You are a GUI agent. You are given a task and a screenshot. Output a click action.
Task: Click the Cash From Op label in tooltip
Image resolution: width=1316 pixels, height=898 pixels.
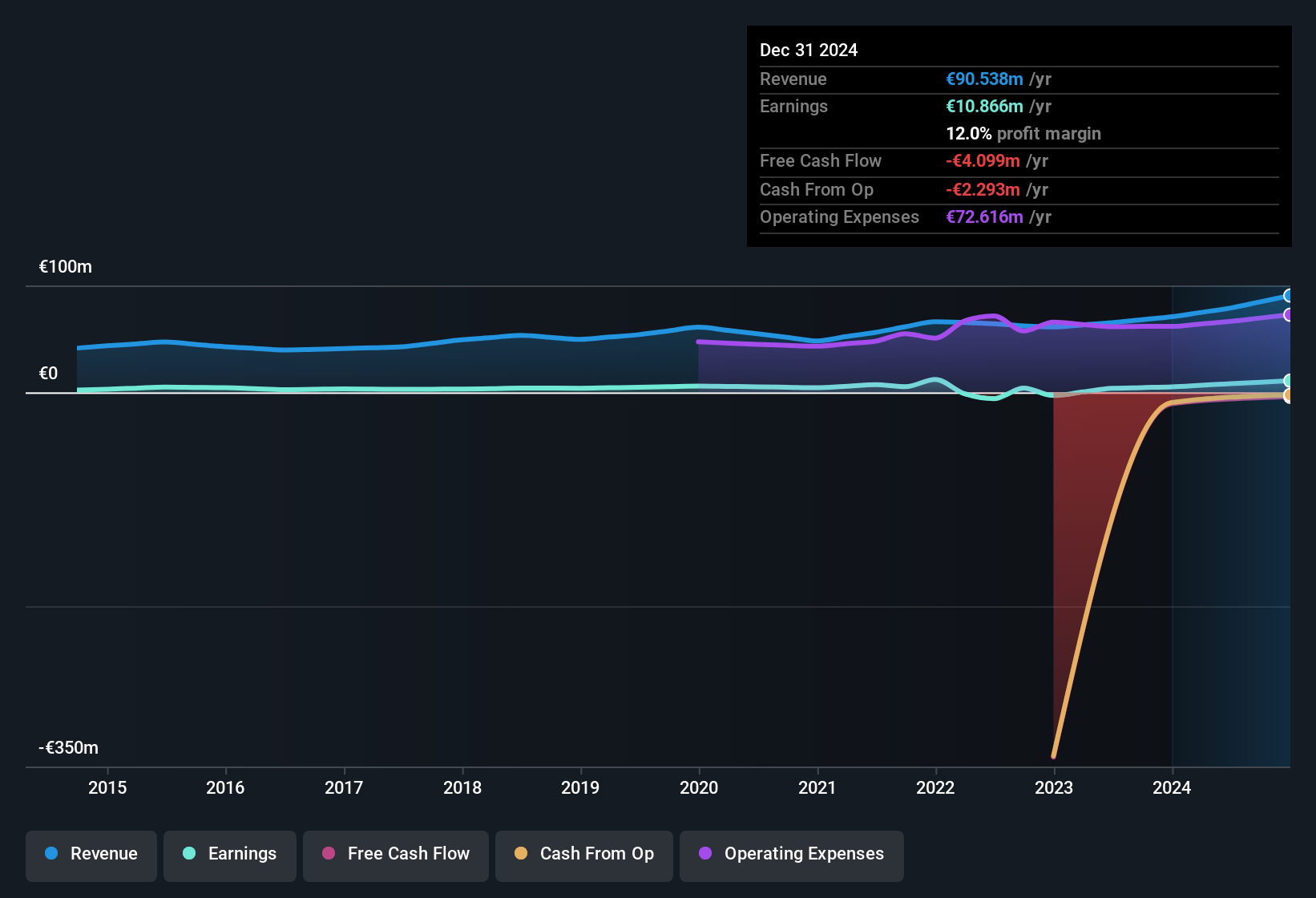(x=817, y=189)
